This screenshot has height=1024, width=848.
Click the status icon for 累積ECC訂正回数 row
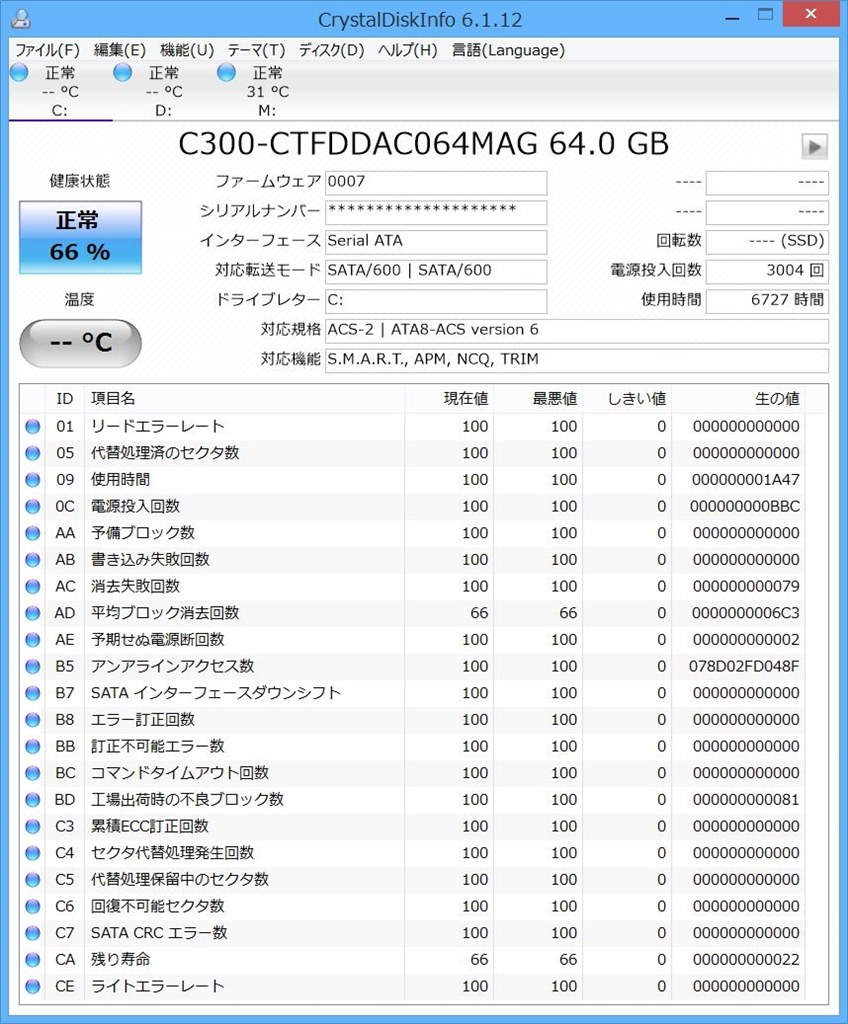click(33, 827)
